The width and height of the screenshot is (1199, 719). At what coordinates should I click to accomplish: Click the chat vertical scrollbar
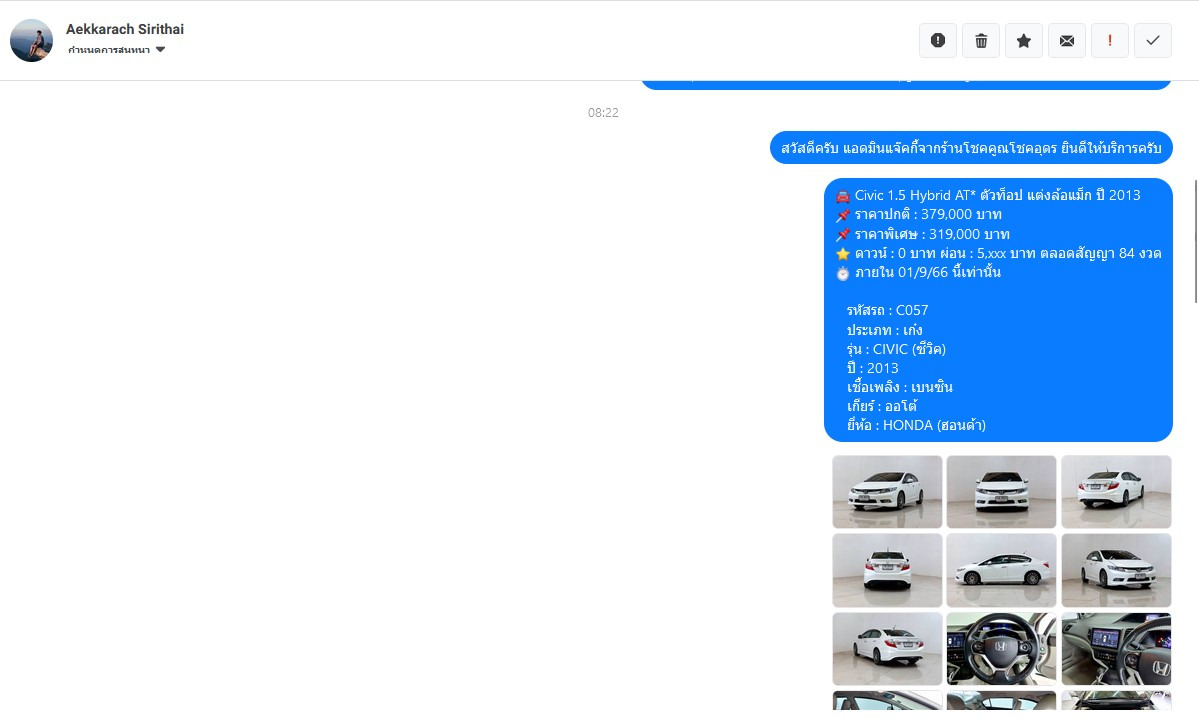tap(1195, 241)
